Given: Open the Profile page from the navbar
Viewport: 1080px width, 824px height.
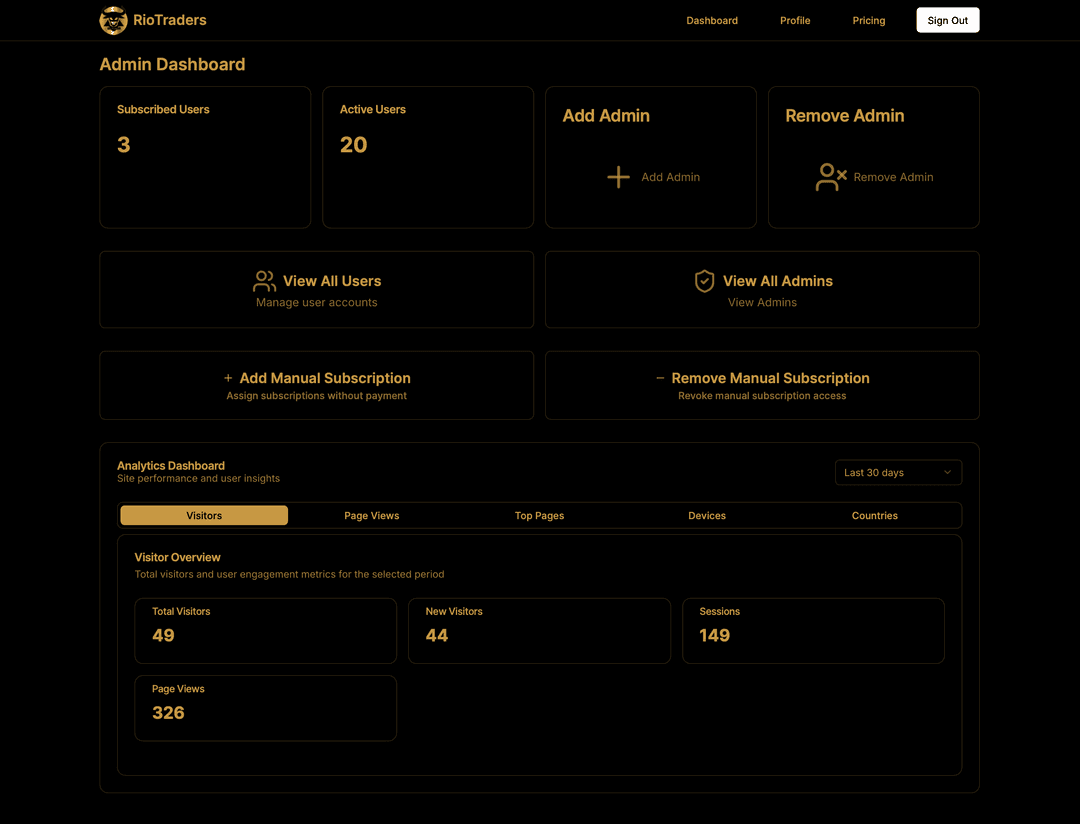Looking at the screenshot, I should pyautogui.click(x=795, y=20).
